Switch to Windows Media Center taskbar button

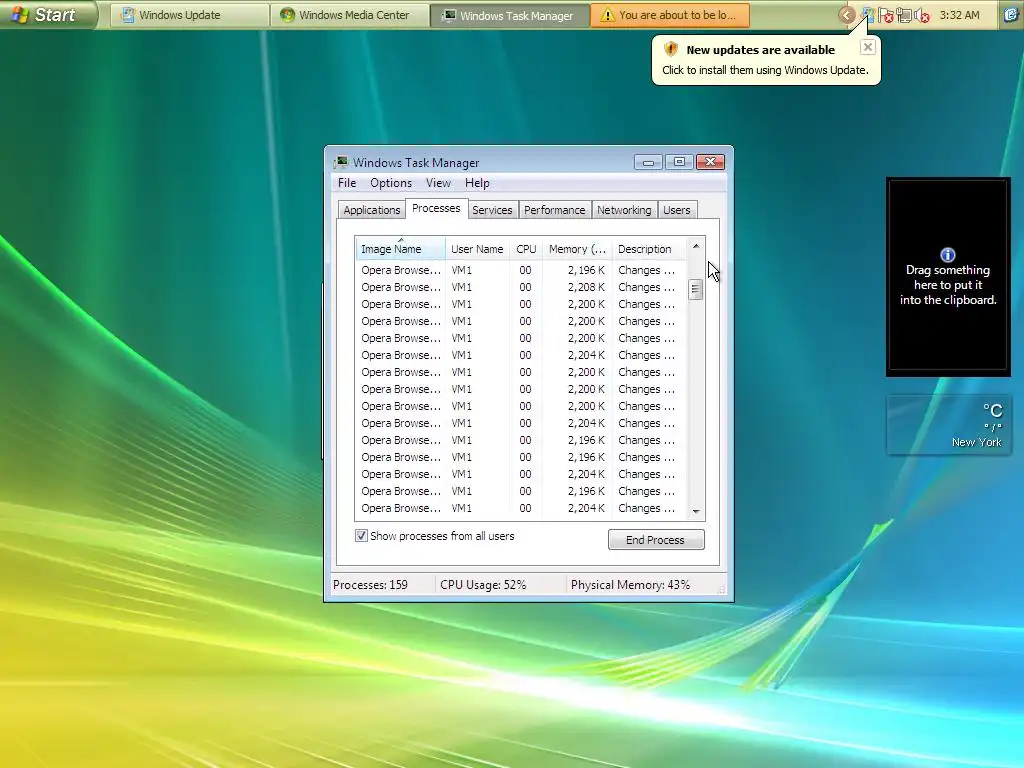coord(349,15)
